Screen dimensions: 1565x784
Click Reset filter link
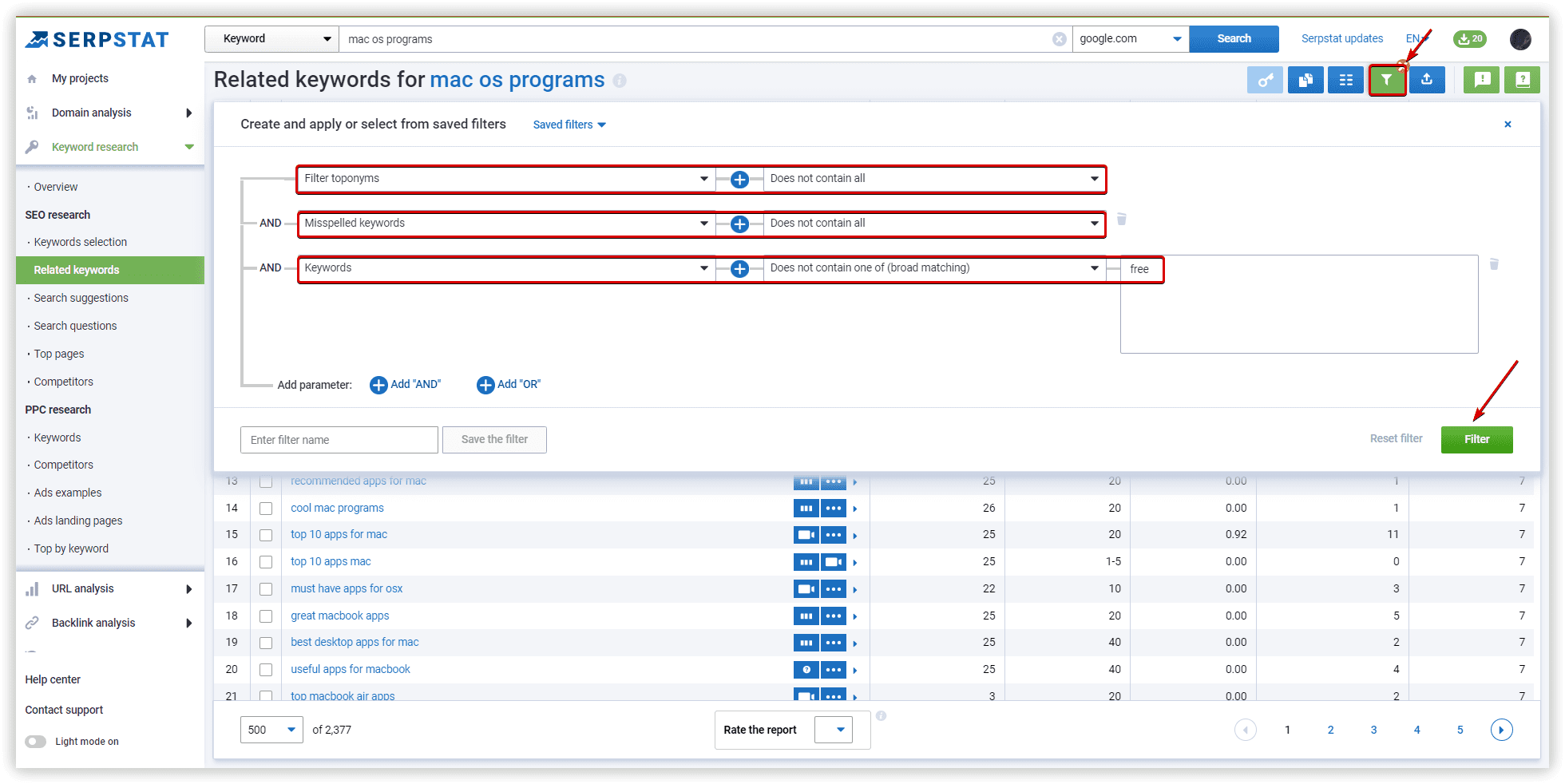point(1396,439)
